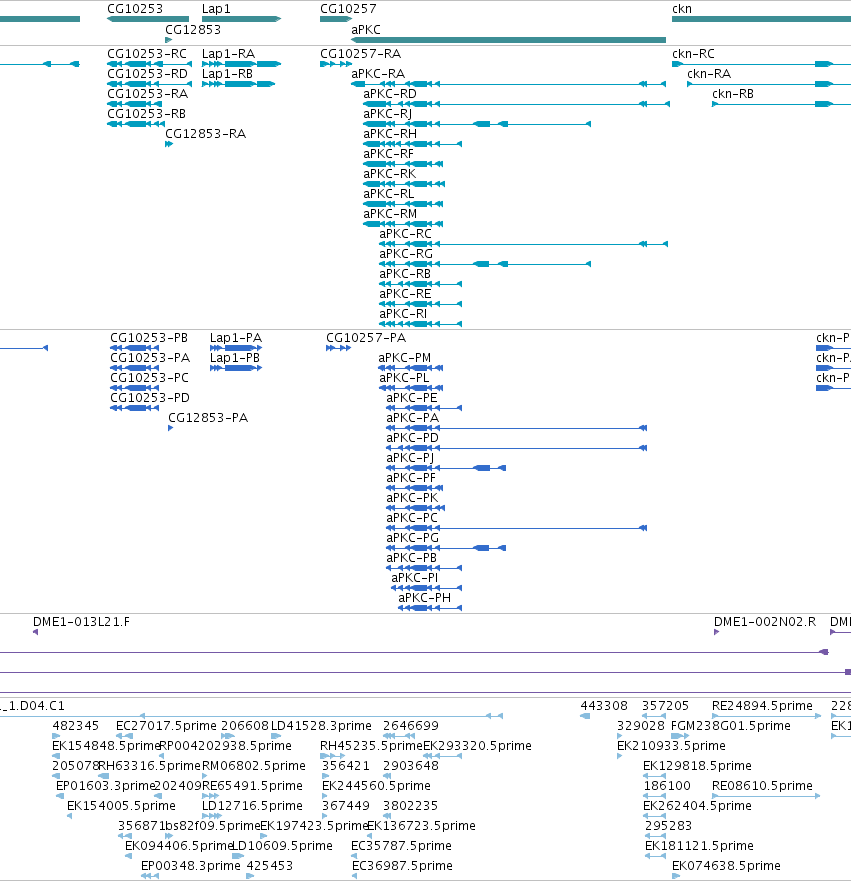Select protein aPKC-PK
The image size is (851, 881).
pyautogui.click(x=416, y=508)
